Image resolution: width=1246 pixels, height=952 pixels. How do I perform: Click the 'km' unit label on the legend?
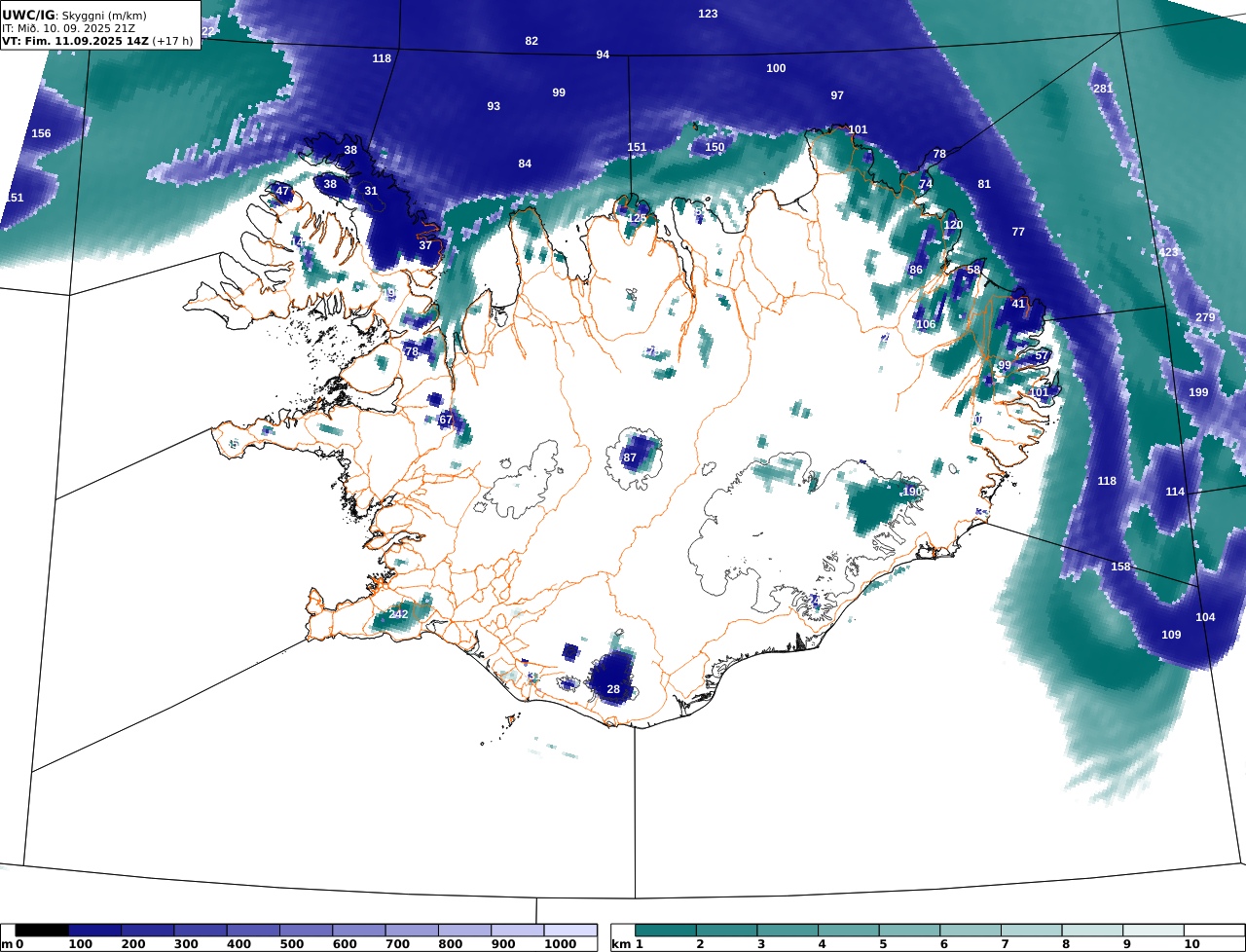point(621,944)
